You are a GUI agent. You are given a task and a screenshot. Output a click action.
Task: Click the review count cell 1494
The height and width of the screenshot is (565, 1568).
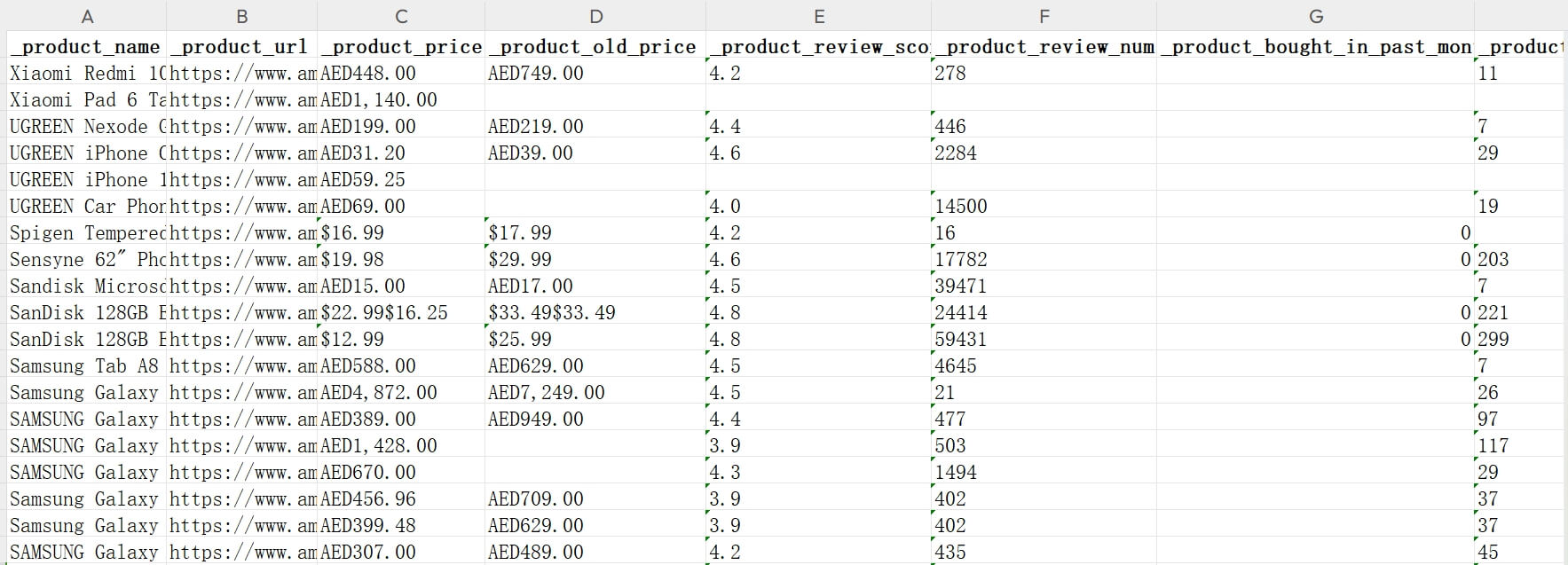[x=1044, y=472]
